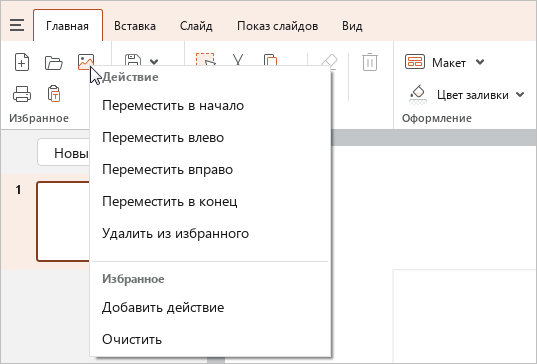The width and height of the screenshot is (537, 364).
Task: Click the insert image icon
Action: [86, 62]
